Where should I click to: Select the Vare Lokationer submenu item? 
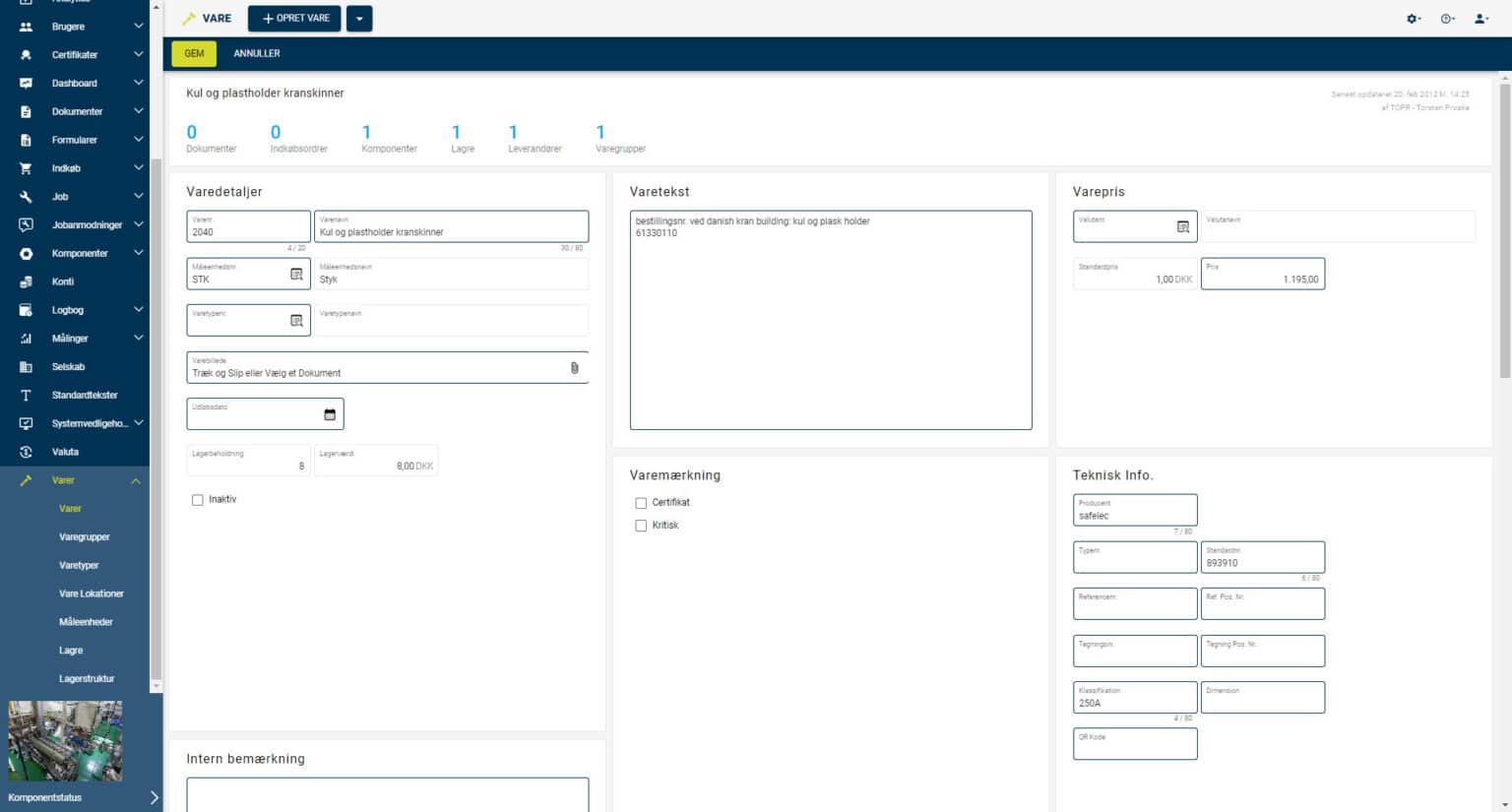tap(92, 594)
